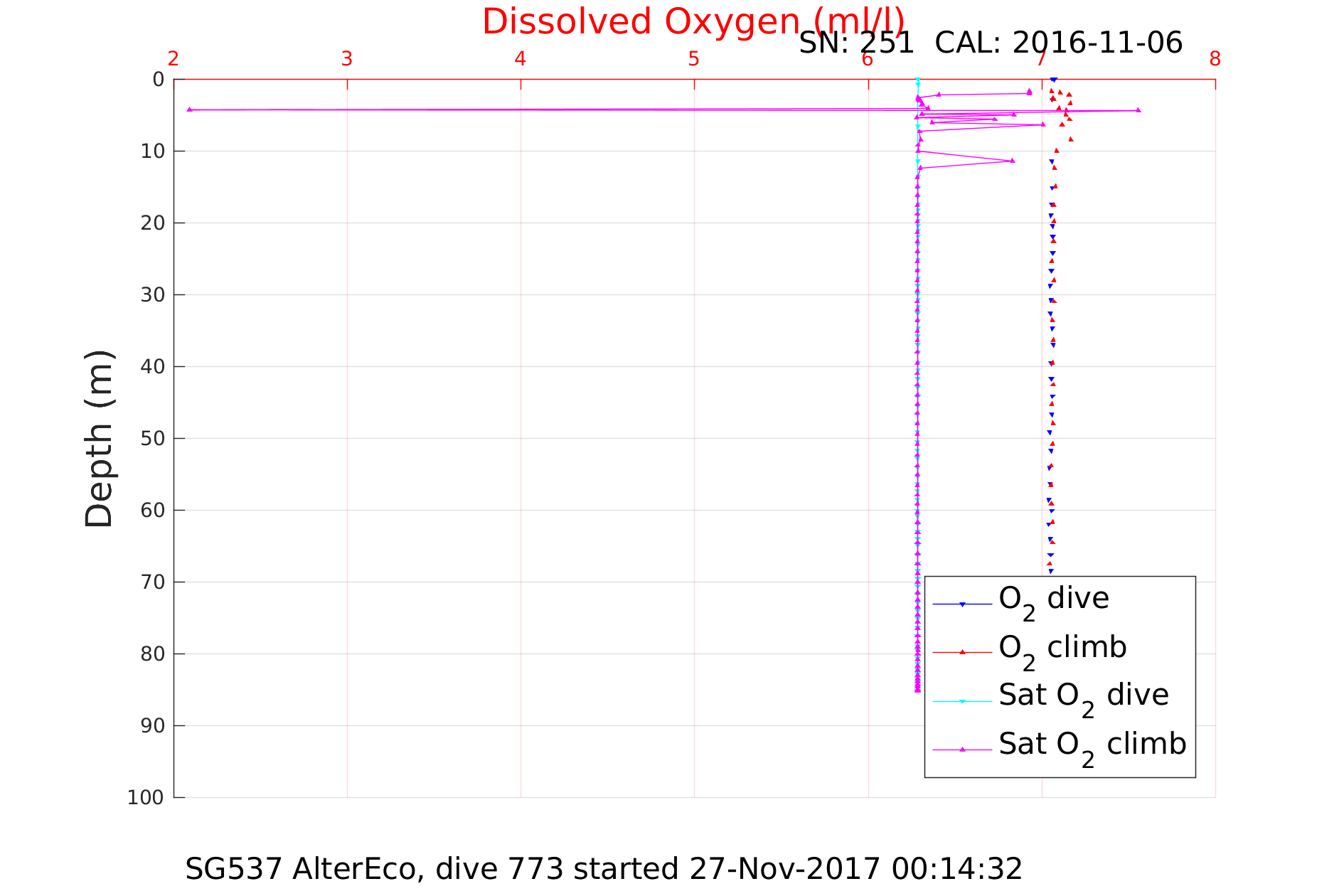Viewport: 1344px width, 896px height.
Task: Click the 'Sat O2 dive' legend entry
Action: click(x=1083, y=698)
